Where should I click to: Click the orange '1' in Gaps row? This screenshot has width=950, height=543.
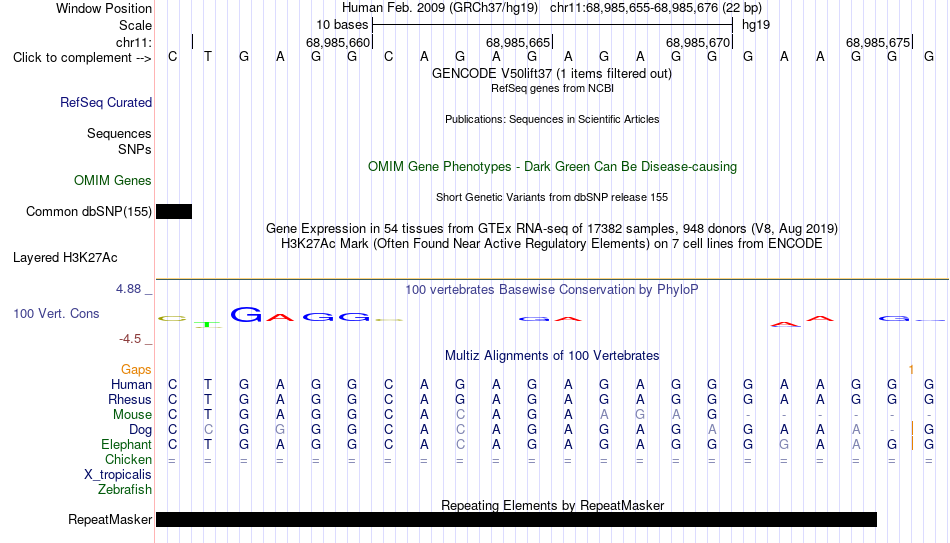tap(911, 370)
